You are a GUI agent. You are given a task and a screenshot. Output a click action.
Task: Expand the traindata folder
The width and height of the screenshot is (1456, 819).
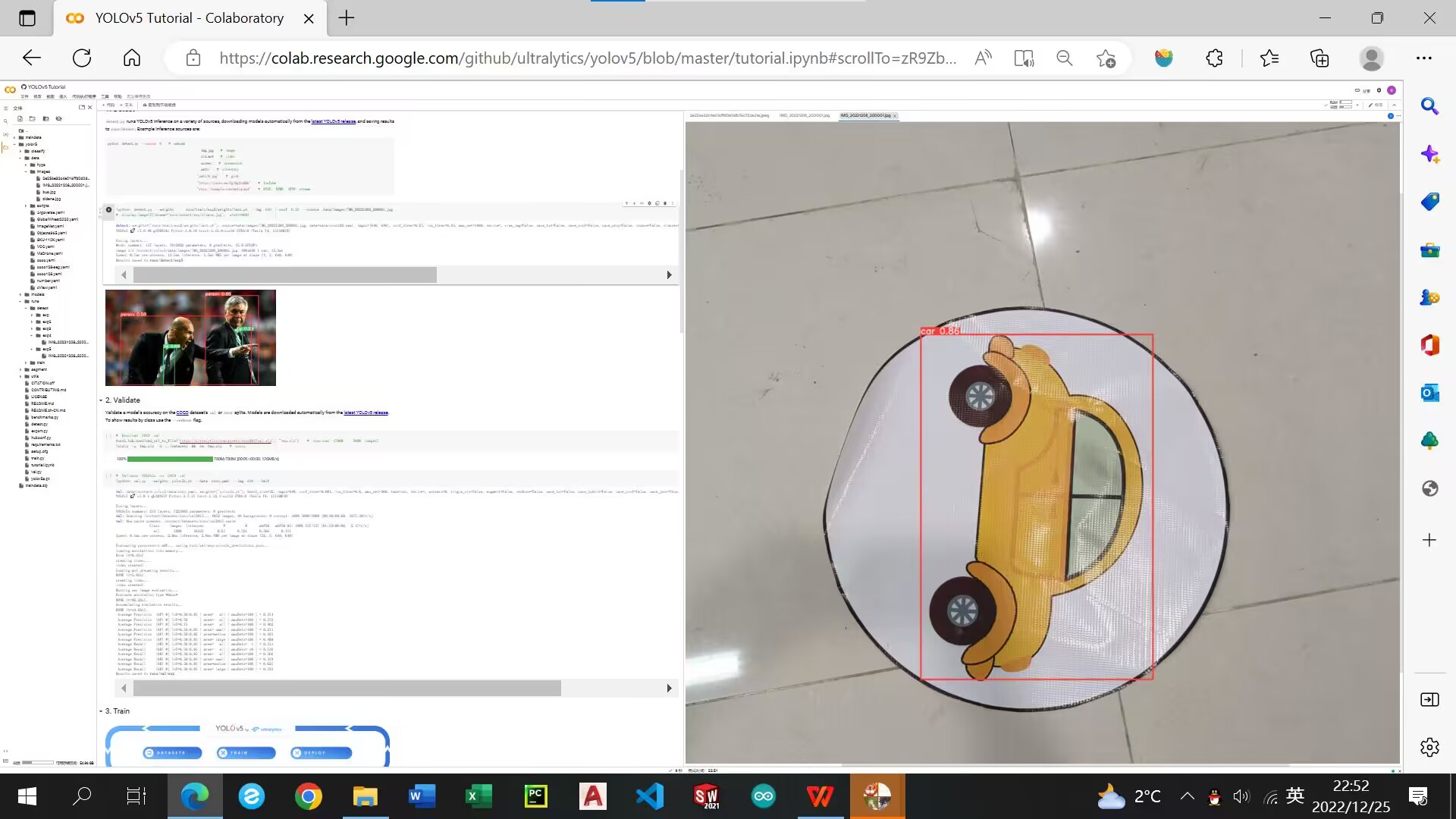coord(15,137)
